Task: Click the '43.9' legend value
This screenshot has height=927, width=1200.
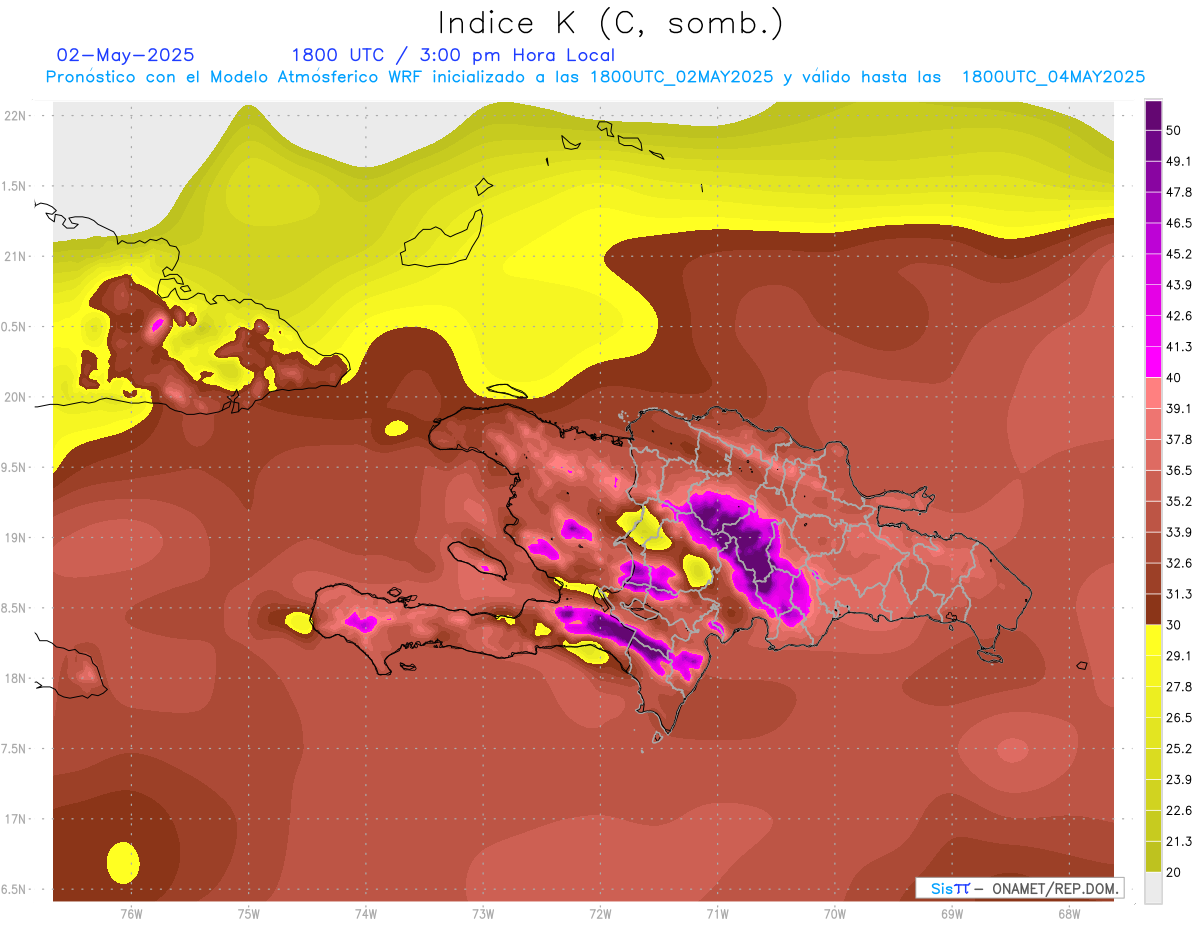Action: (x=1179, y=285)
